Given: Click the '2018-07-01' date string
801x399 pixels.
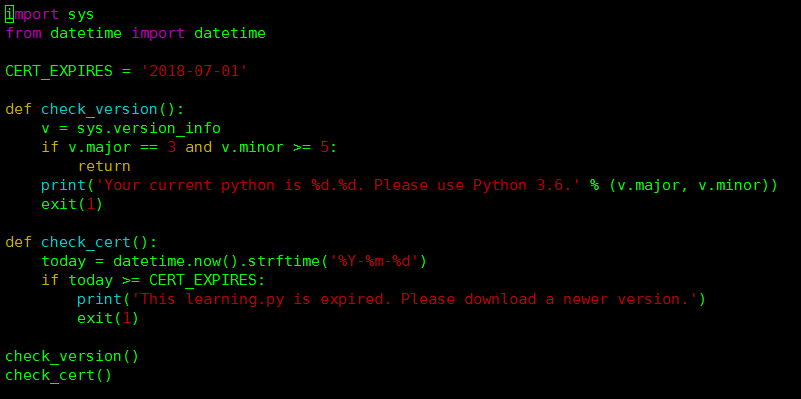Looking at the screenshot, I should 194,71.
